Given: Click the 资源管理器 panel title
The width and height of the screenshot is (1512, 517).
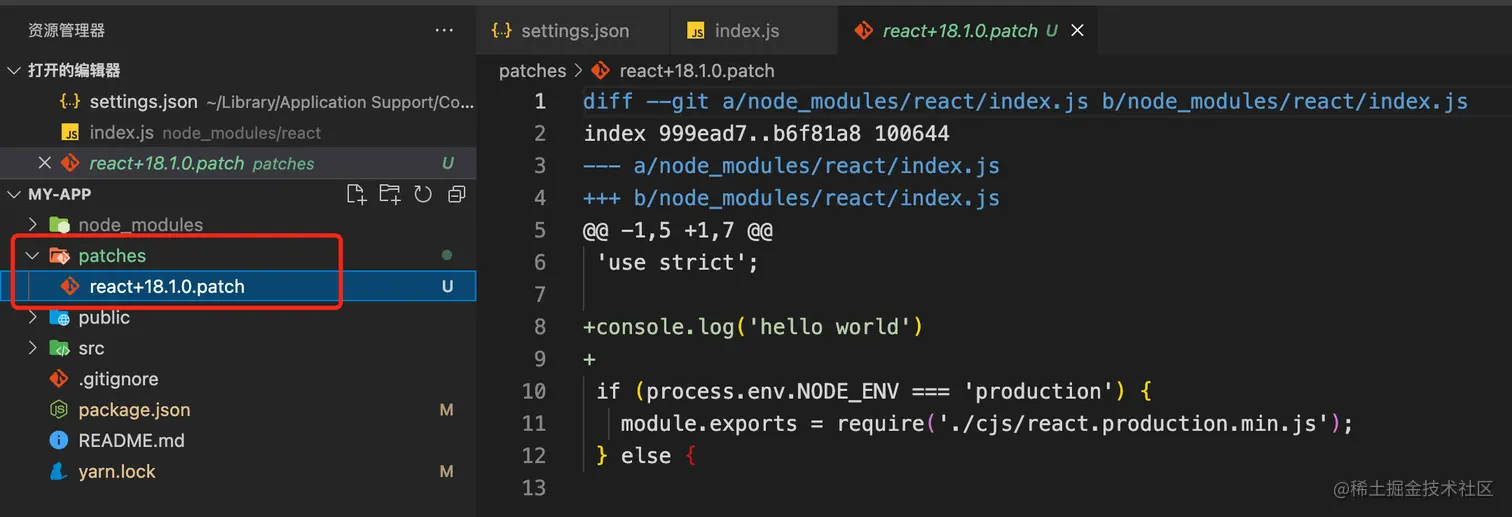Looking at the screenshot, I should (x=66, y=31).
